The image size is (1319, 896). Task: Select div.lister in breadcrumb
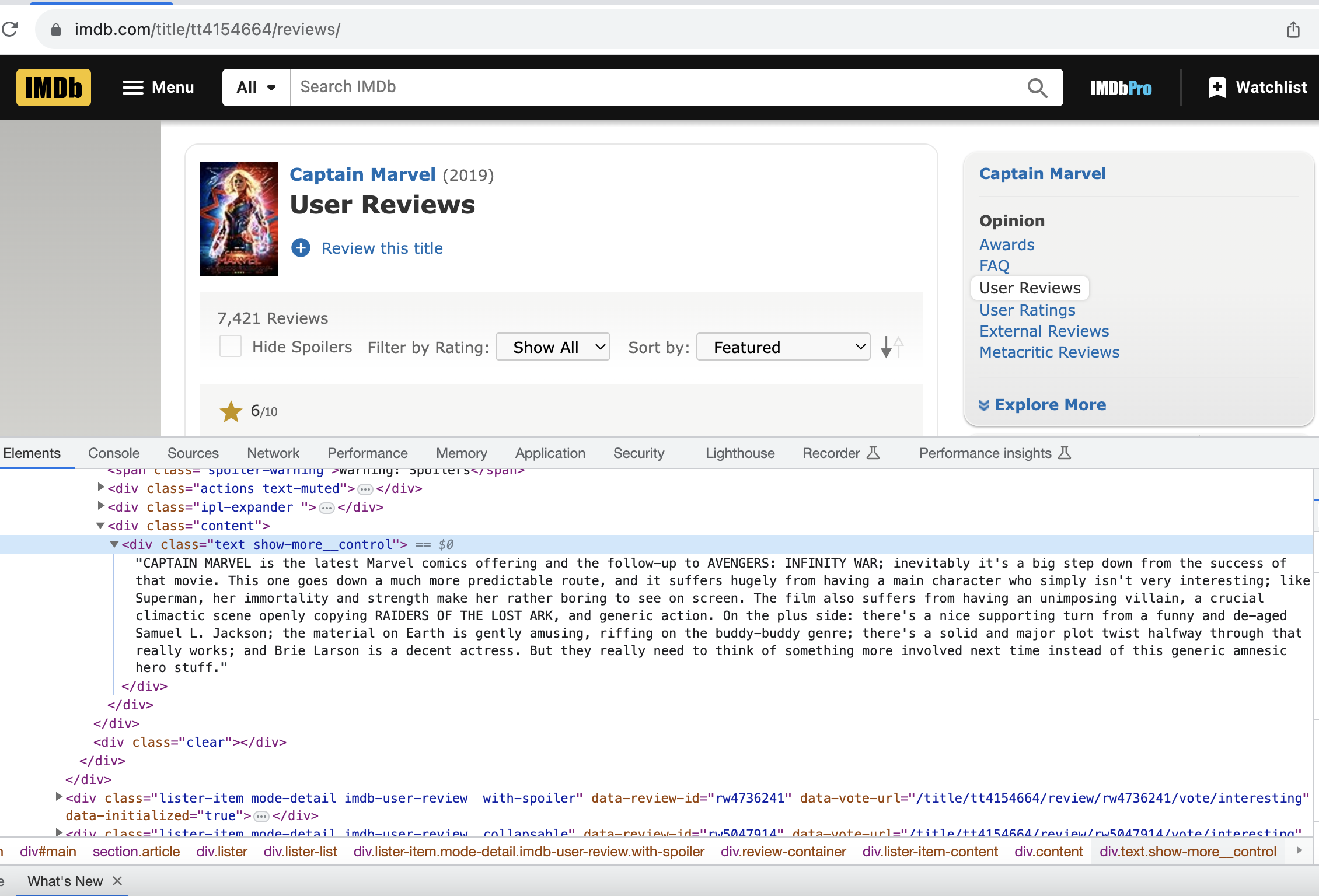pyautogui.click(x=222, y=852)
